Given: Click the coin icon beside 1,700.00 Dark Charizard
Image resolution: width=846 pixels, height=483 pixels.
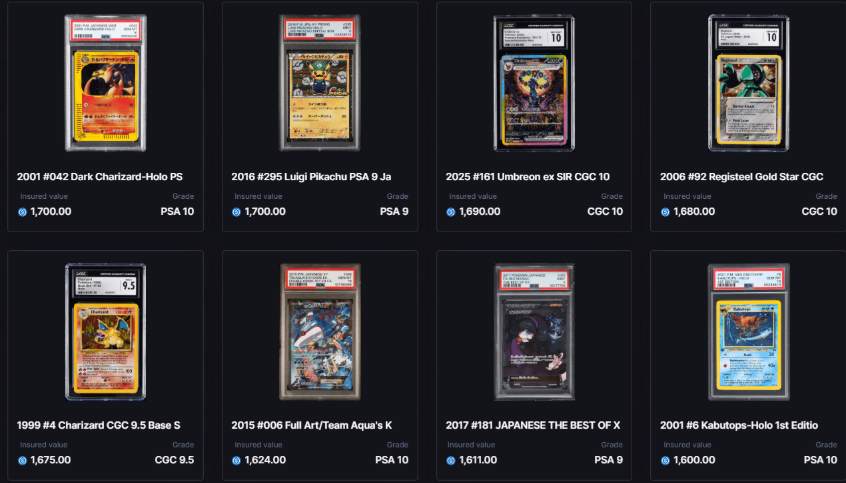Looking at the screenshot, I should point(22,212).
